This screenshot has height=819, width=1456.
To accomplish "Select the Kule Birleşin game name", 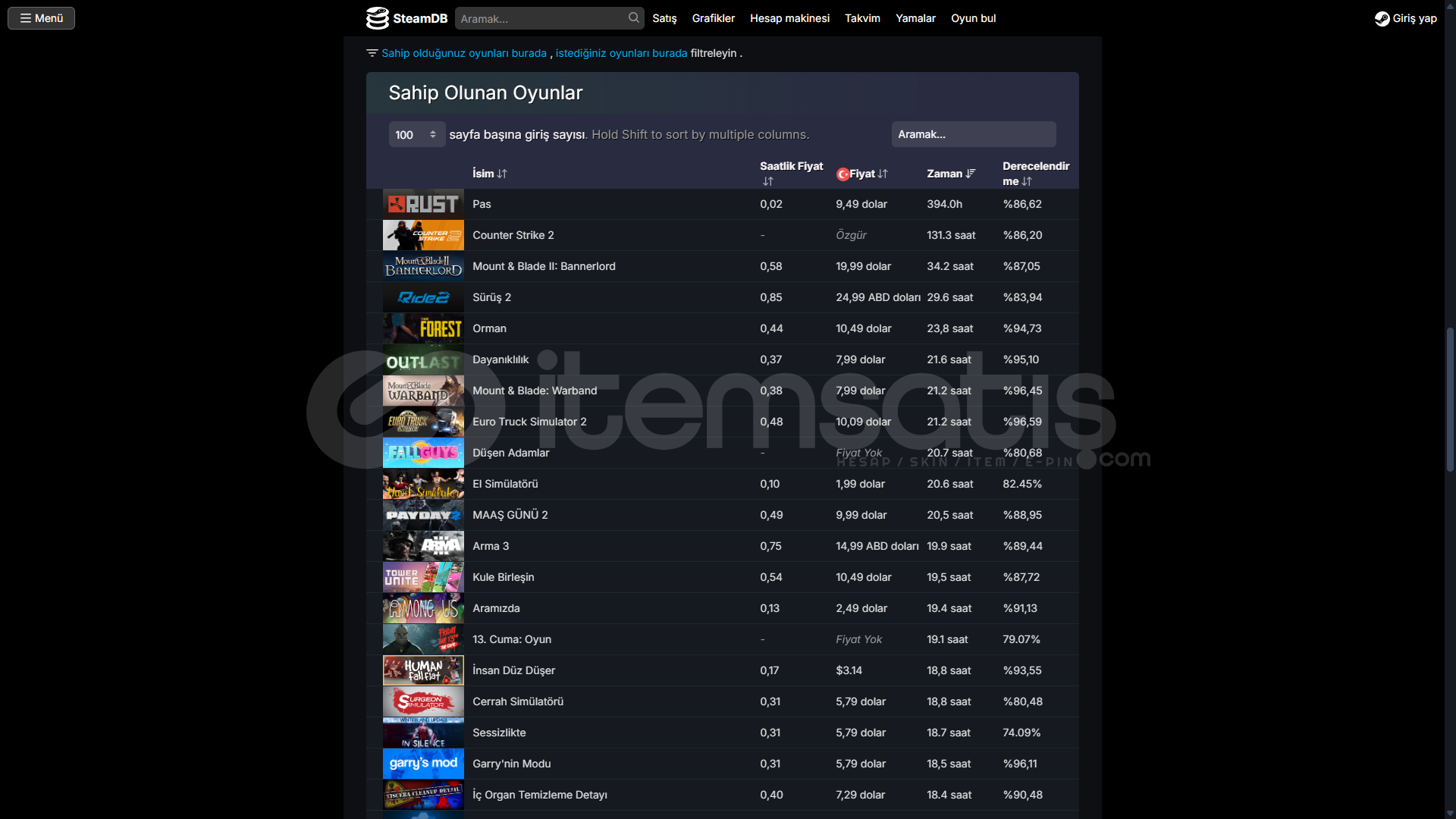I will (x=503, y=577).
